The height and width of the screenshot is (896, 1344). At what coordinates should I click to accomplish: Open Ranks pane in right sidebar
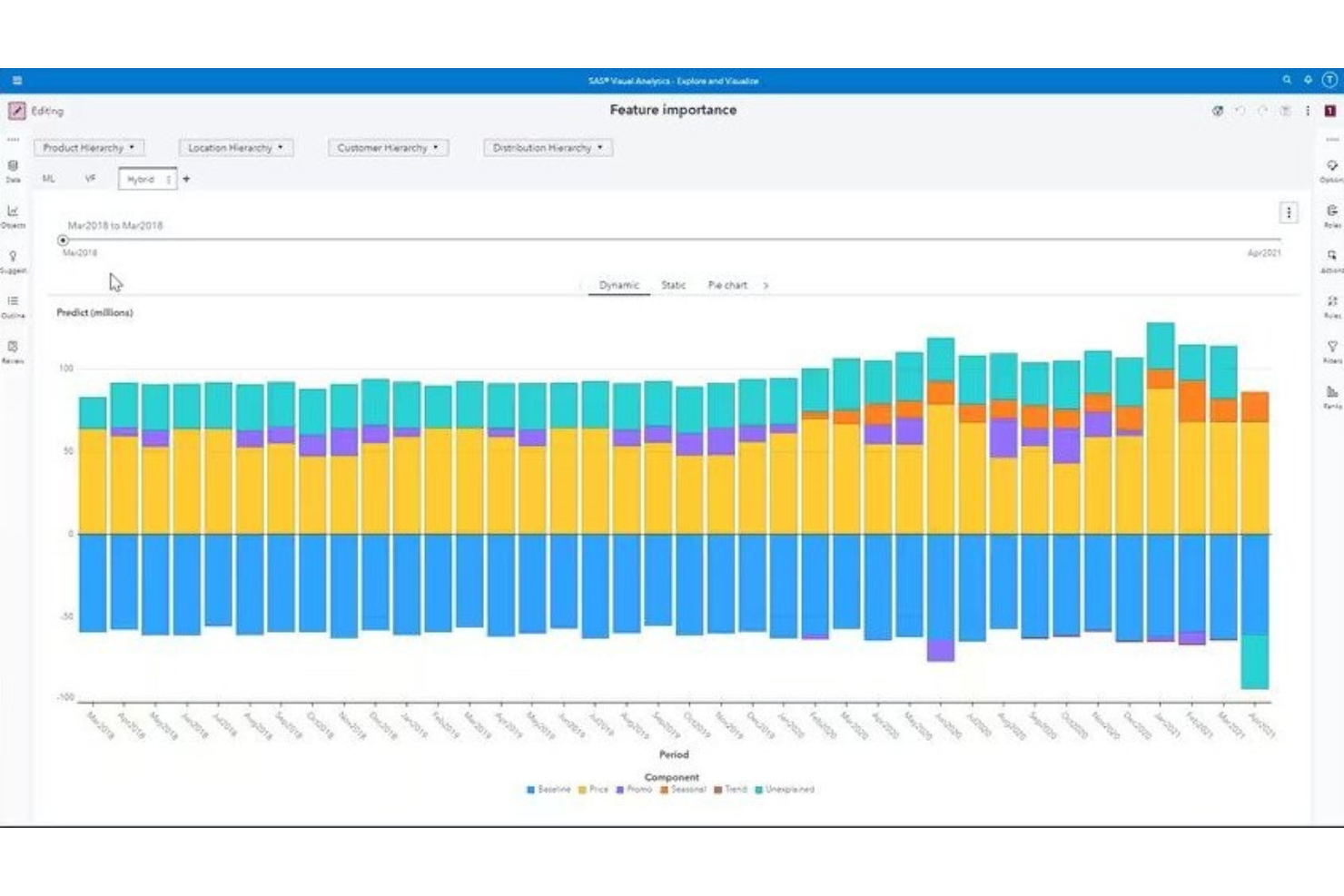tap(1331, 397)
